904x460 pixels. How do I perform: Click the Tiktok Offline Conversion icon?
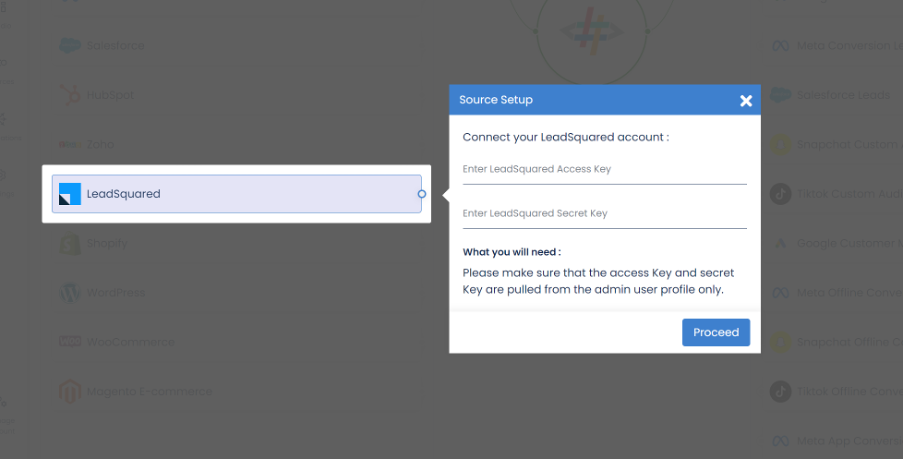tap(780, 391)
